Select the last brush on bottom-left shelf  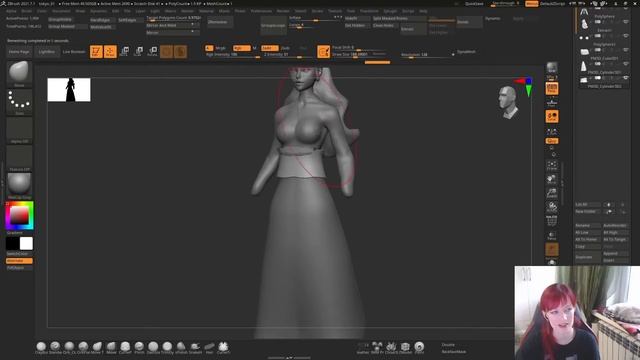[x=223, y=348]
